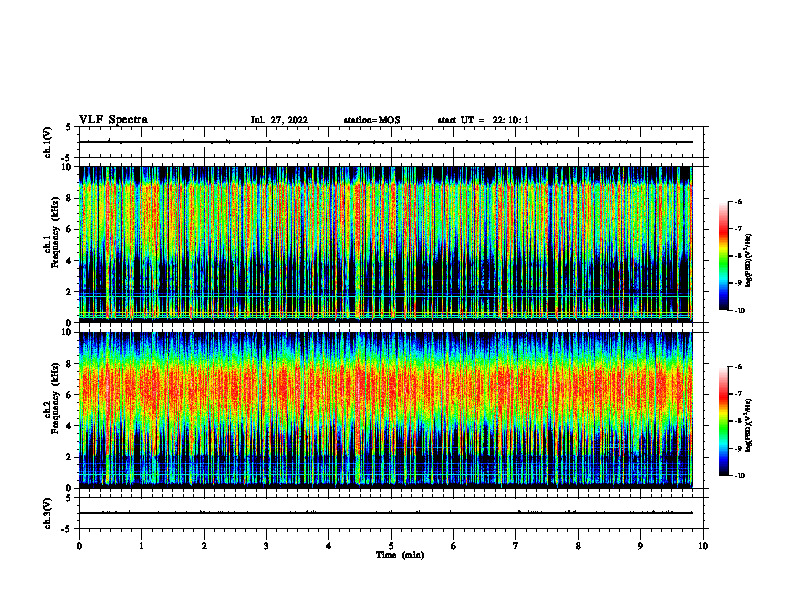Screen dimensions: 792x612
Task: Click the "ch.1(V)" waveform axis label
Action: pos(47,142)
